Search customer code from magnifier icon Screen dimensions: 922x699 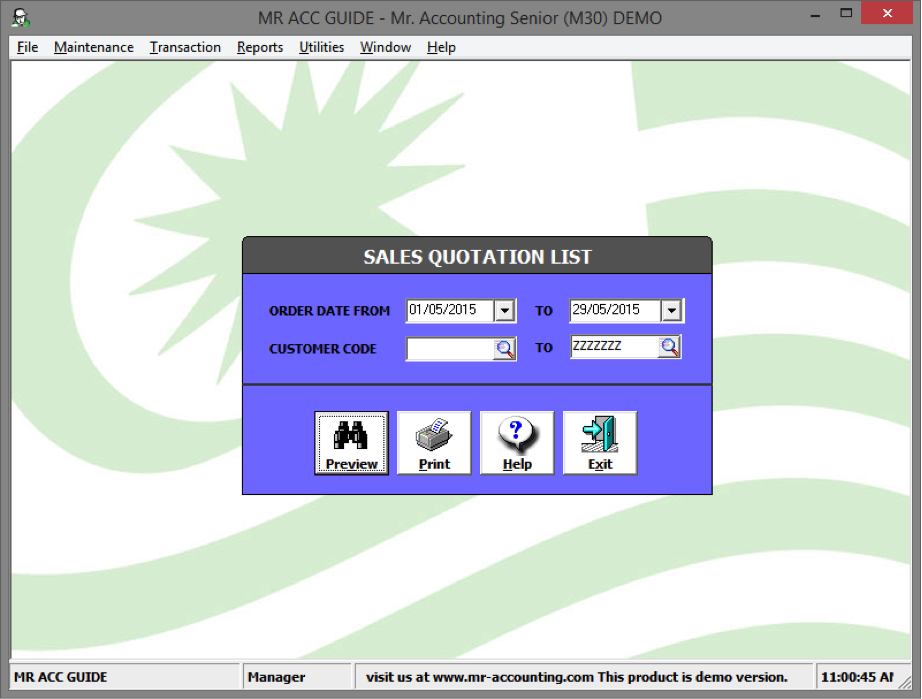[x=504, y=349]
